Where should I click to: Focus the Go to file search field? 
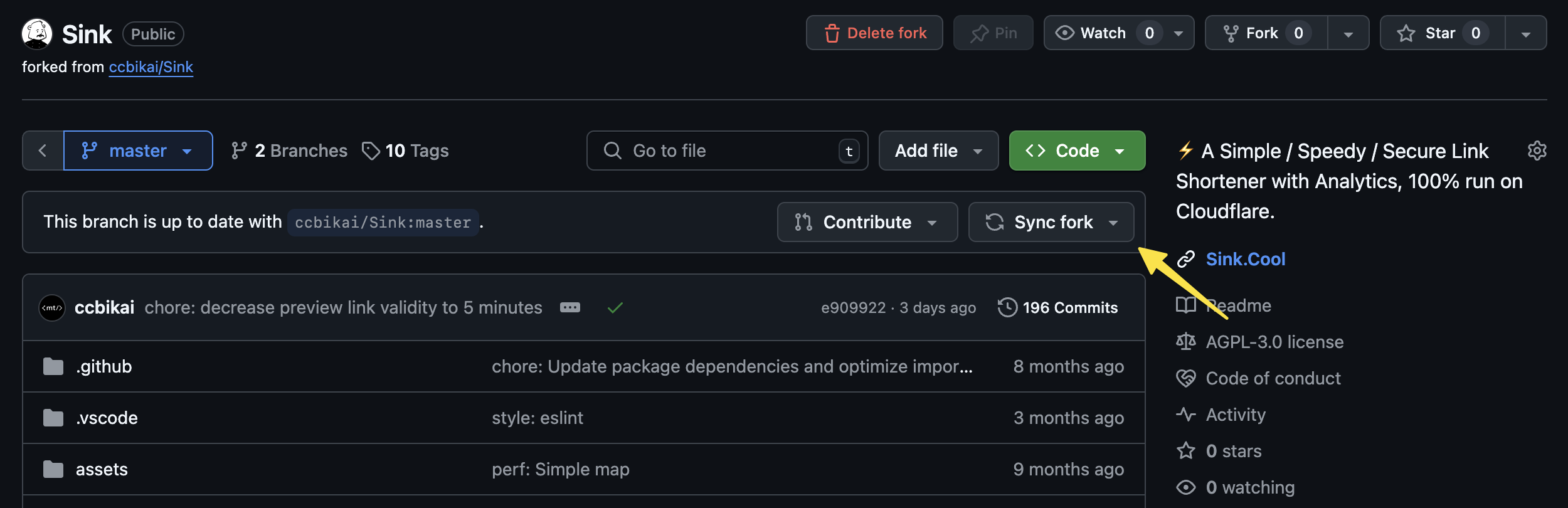point(728,151)
